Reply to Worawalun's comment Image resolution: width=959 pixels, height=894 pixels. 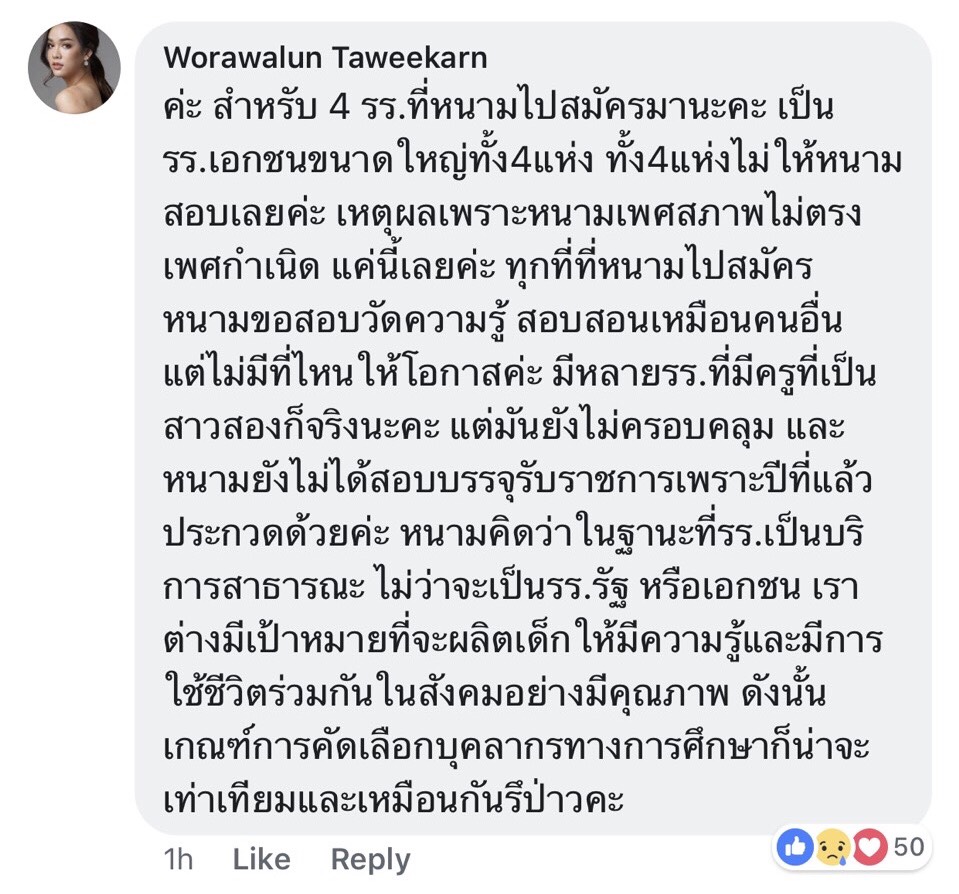[x=371, y=860]
